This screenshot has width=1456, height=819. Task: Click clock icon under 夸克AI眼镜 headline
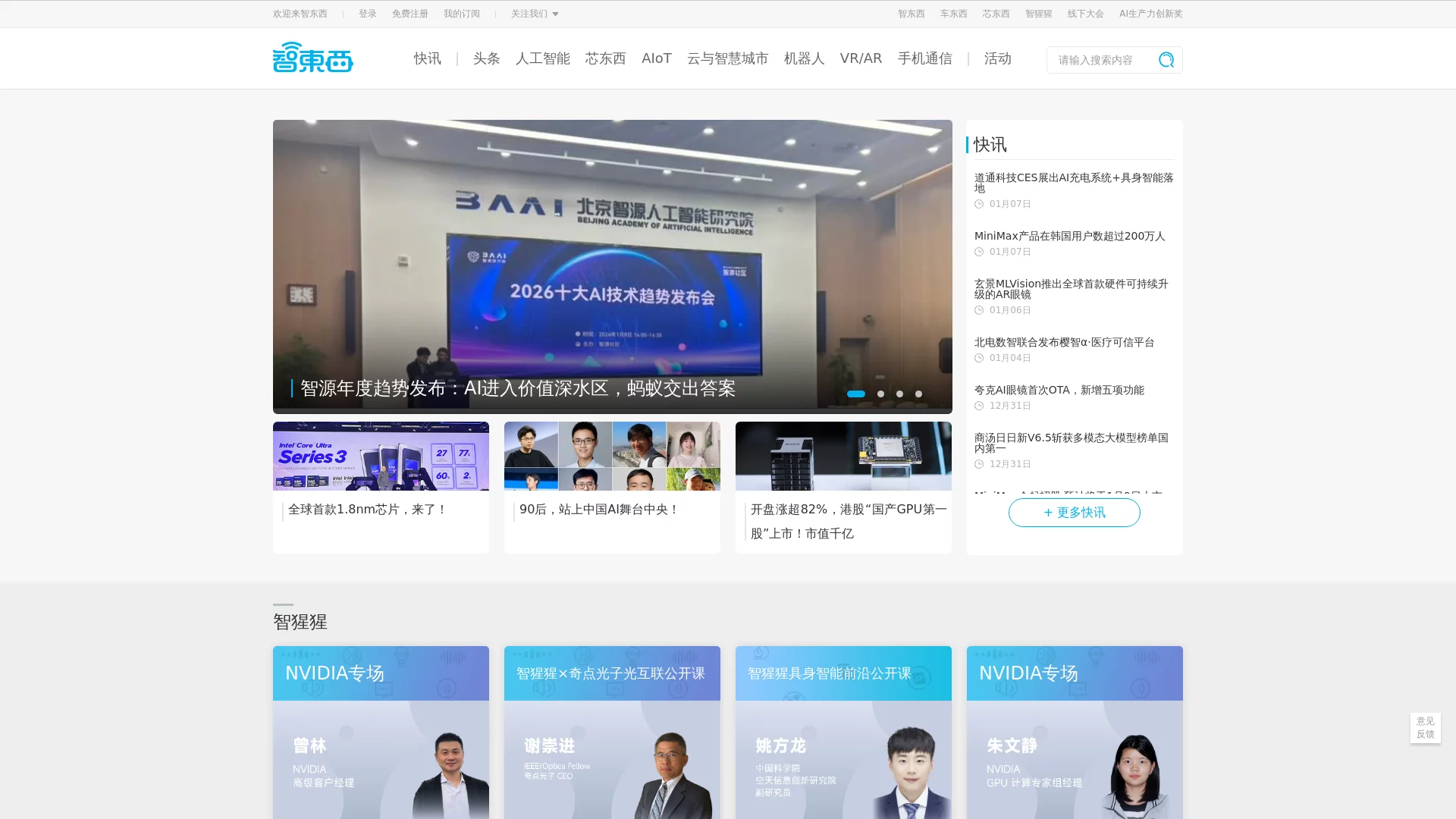click(979, 406)
